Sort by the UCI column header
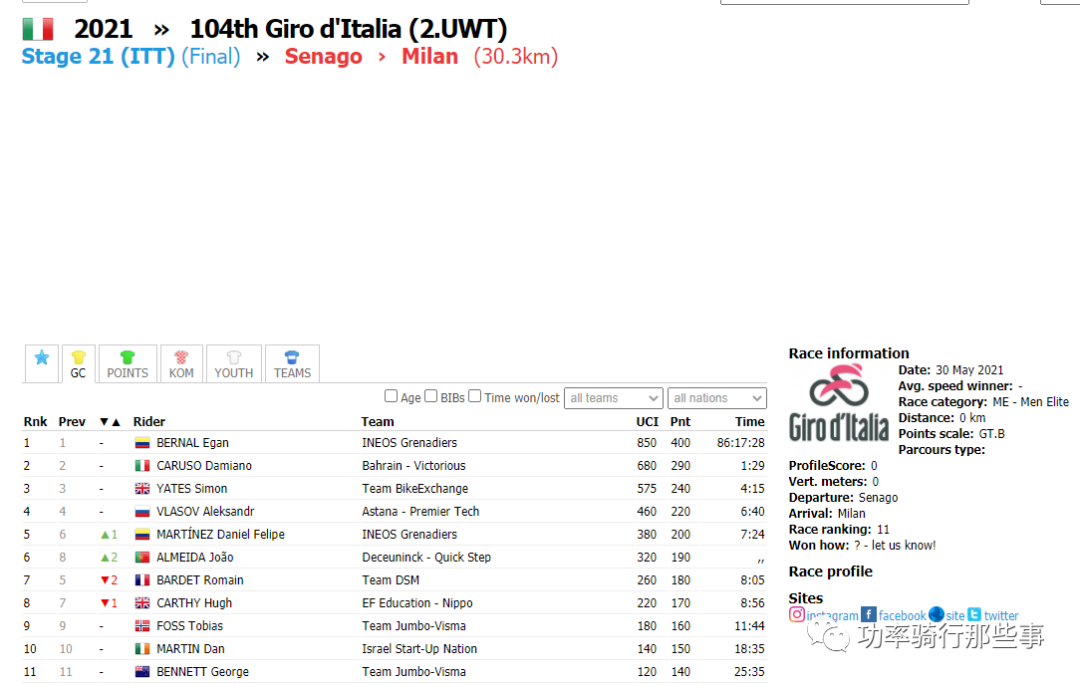Screen dimensions: 1080x684 coord(647,422)
